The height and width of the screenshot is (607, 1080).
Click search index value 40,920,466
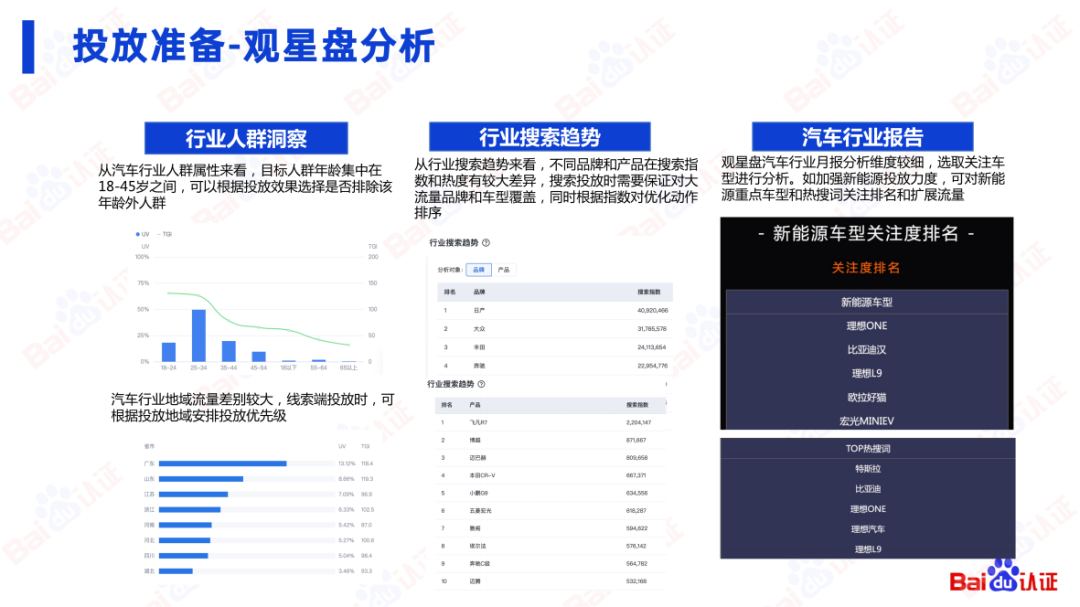[x=652, y=311]
